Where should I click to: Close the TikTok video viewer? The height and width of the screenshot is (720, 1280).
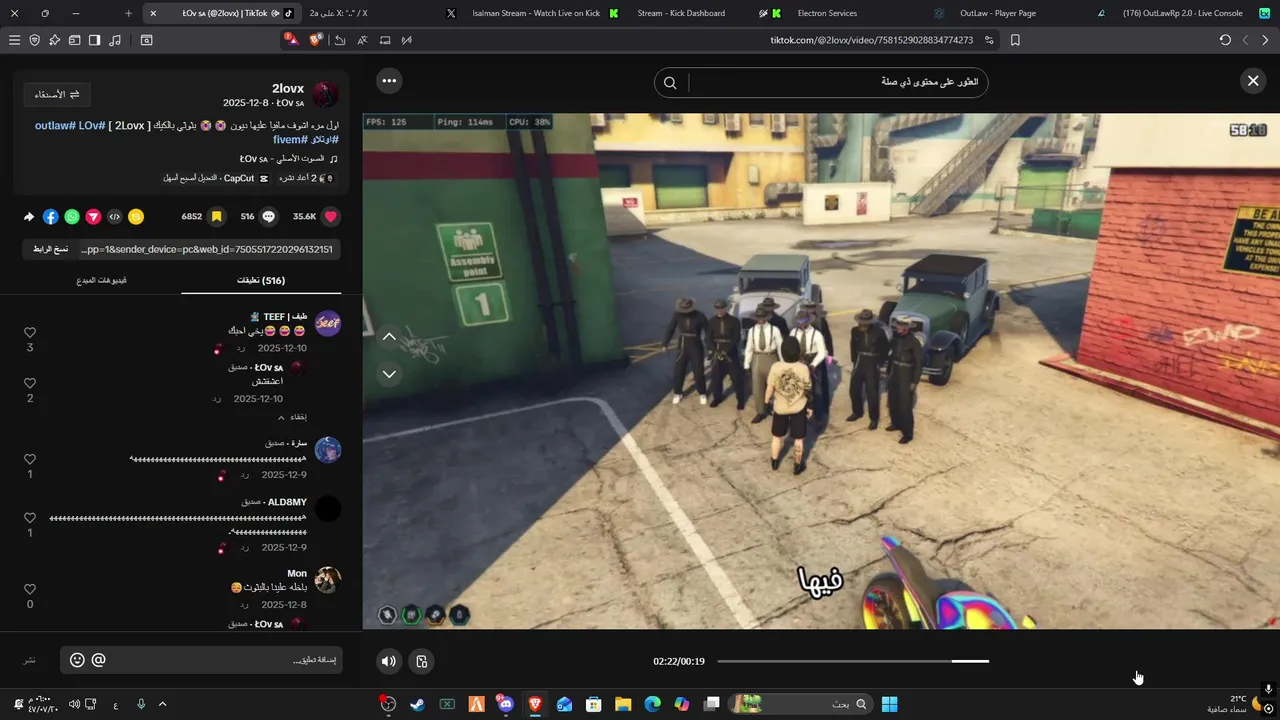point(1253,81)
